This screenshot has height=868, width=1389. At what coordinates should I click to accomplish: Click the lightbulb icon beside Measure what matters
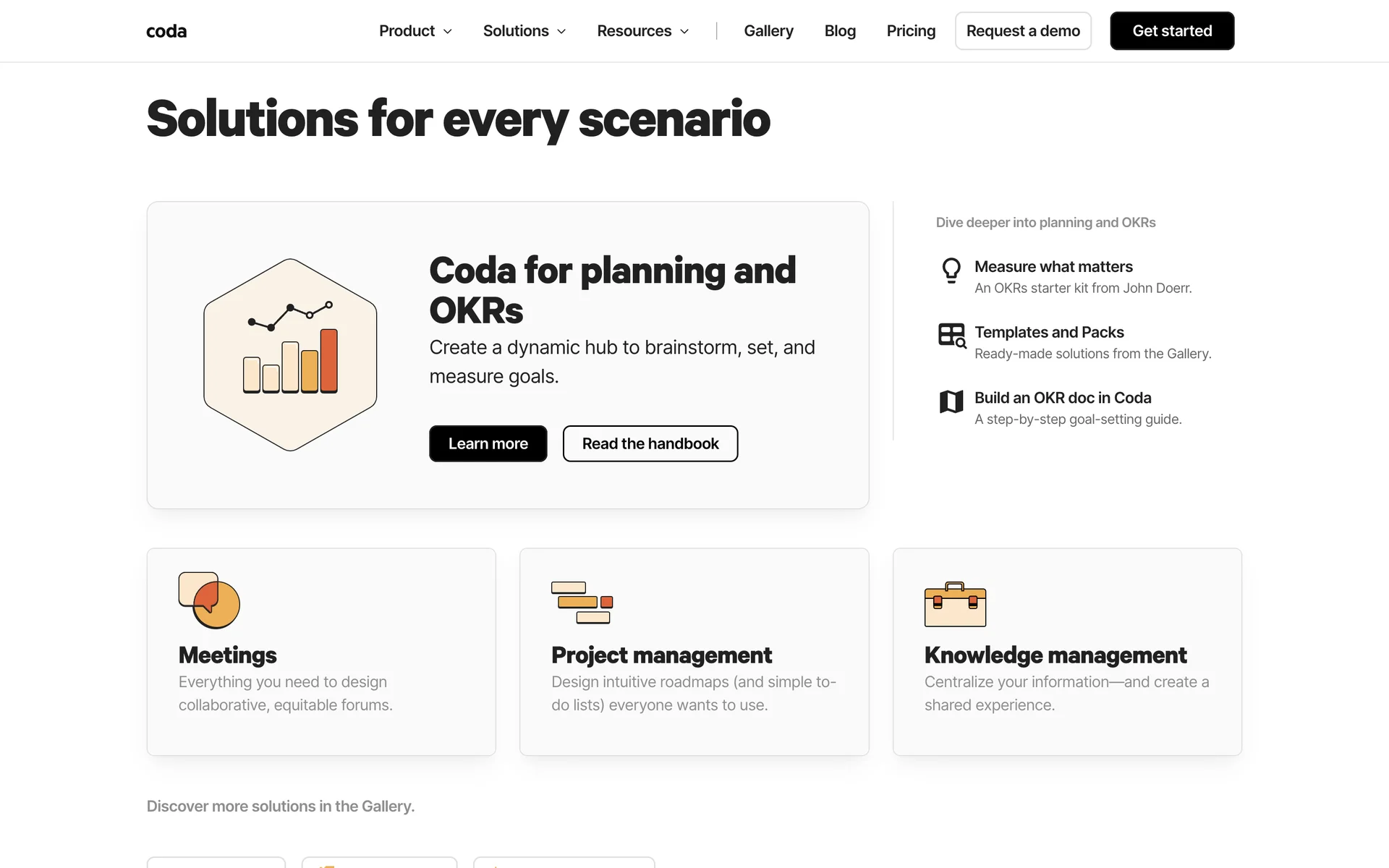(x=951, y=271)
